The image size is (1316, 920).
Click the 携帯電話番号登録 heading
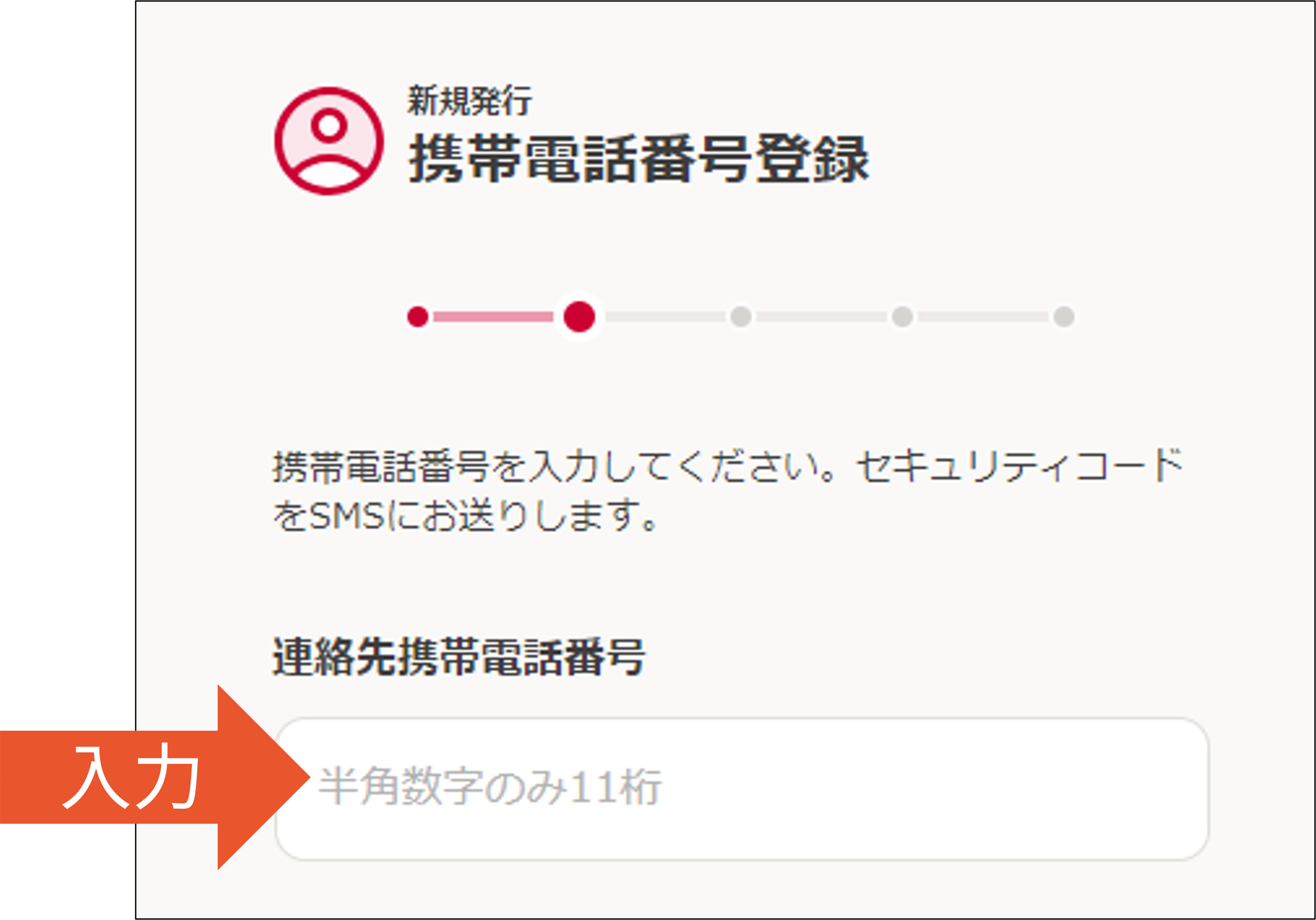pos(639,159)
